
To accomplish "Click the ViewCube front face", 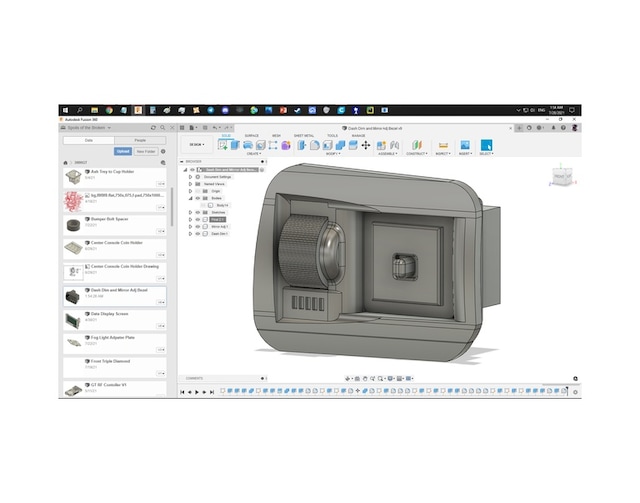I will [x=558, y=176].
